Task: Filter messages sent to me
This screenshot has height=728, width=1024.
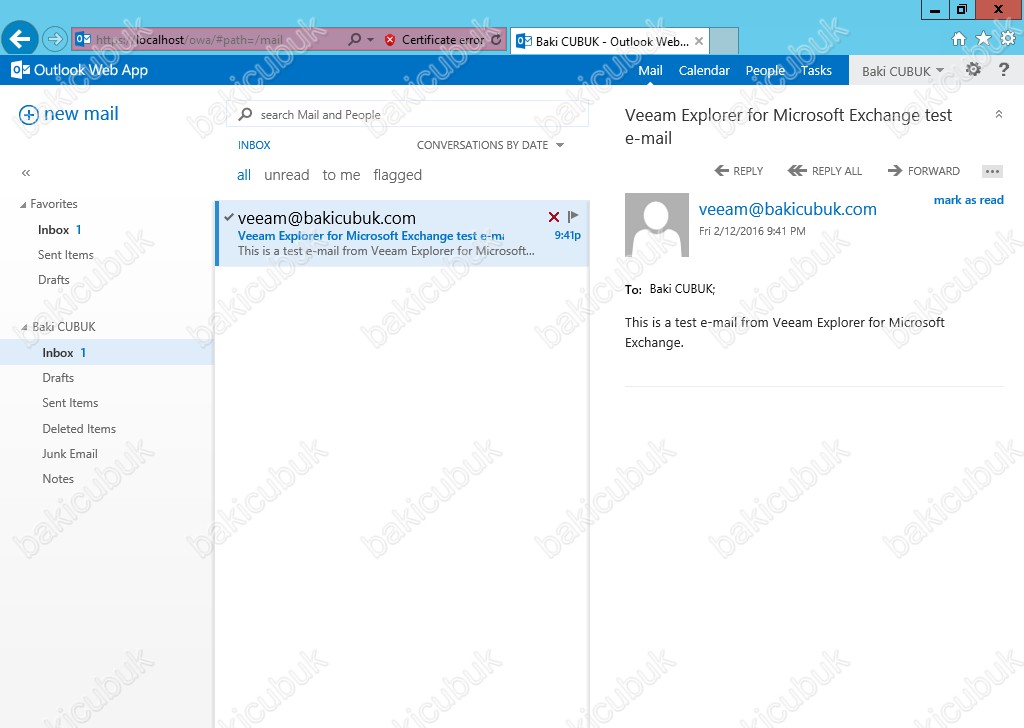Action: (341, 175)
